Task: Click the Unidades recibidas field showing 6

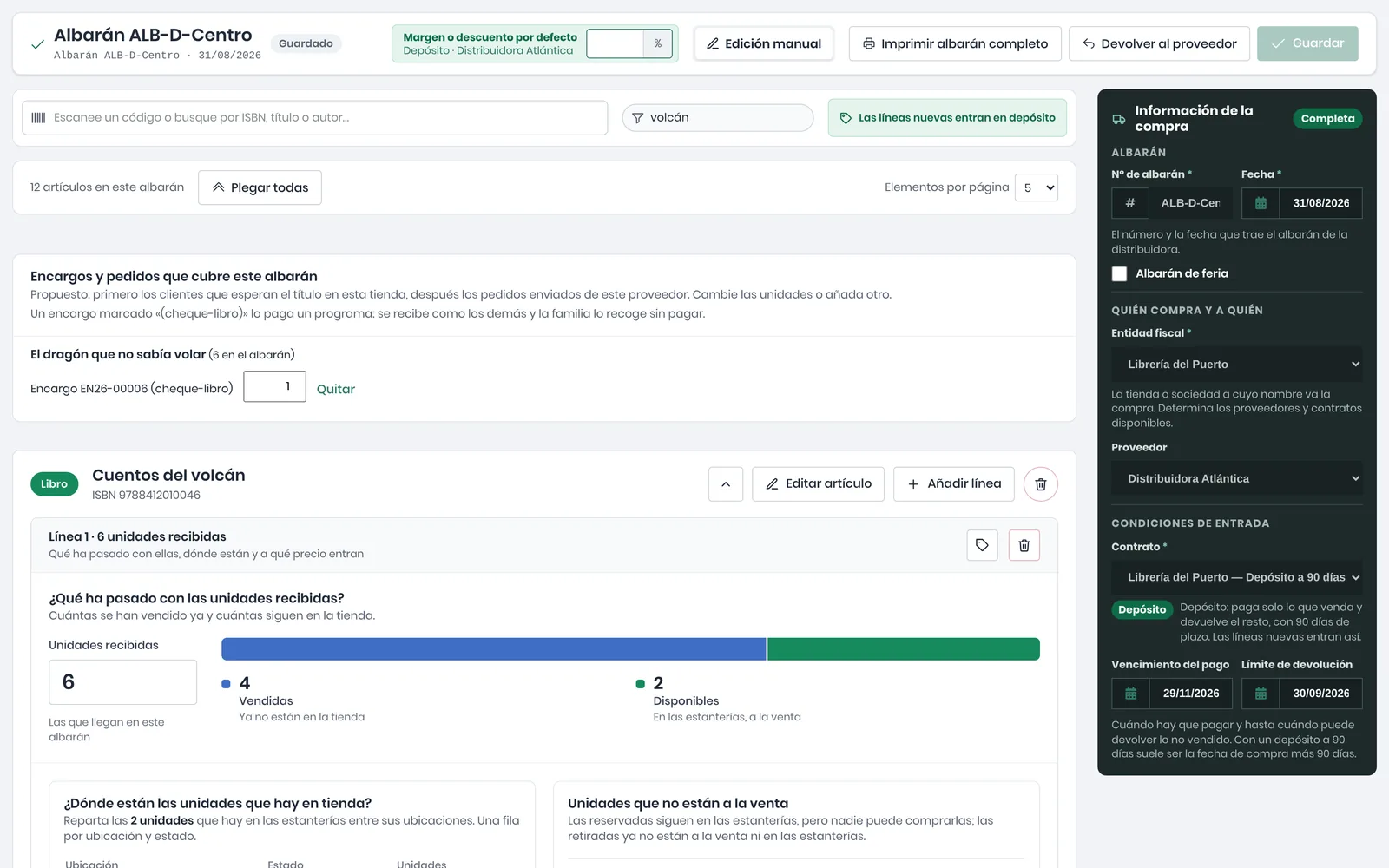Action: pos(122,682)
